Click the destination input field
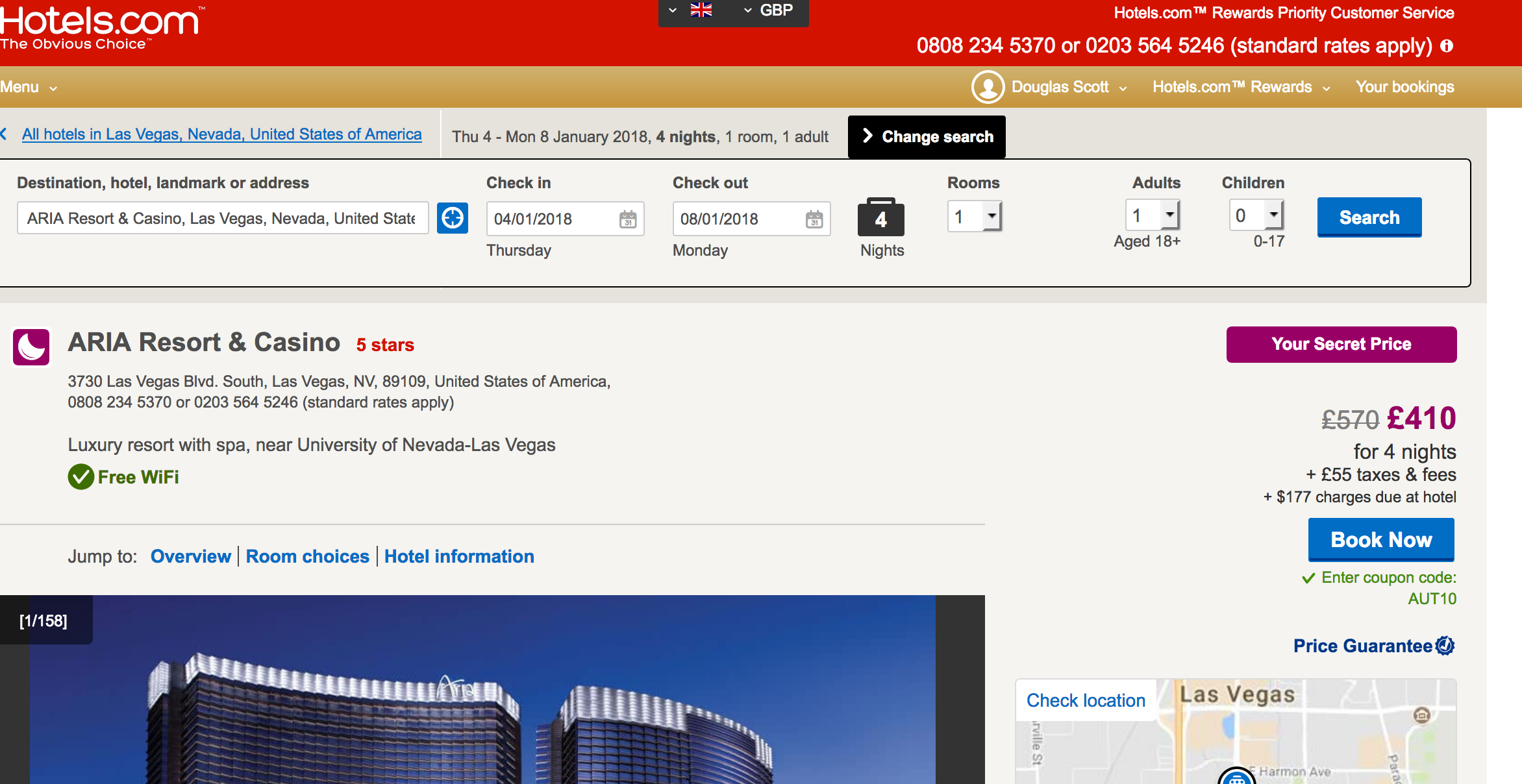This screenshot has height=784, width=1522. [x=222, y=218]
